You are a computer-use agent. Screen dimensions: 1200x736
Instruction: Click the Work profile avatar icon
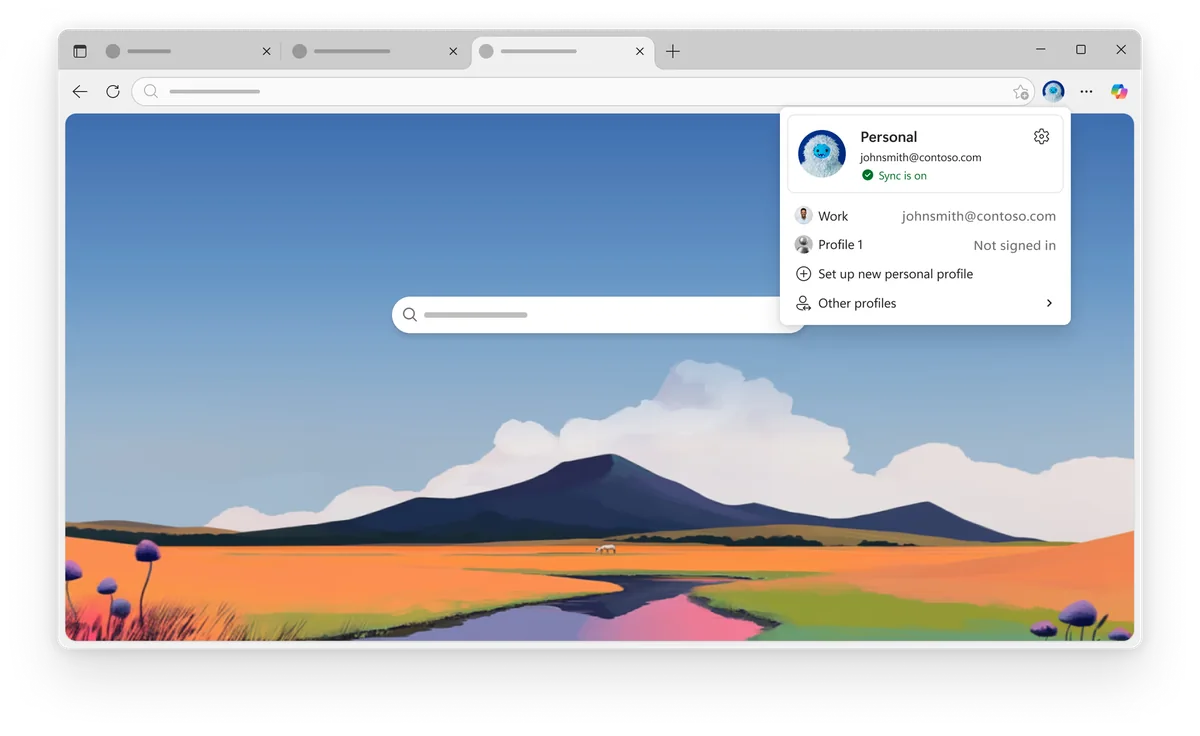point(803,216)
